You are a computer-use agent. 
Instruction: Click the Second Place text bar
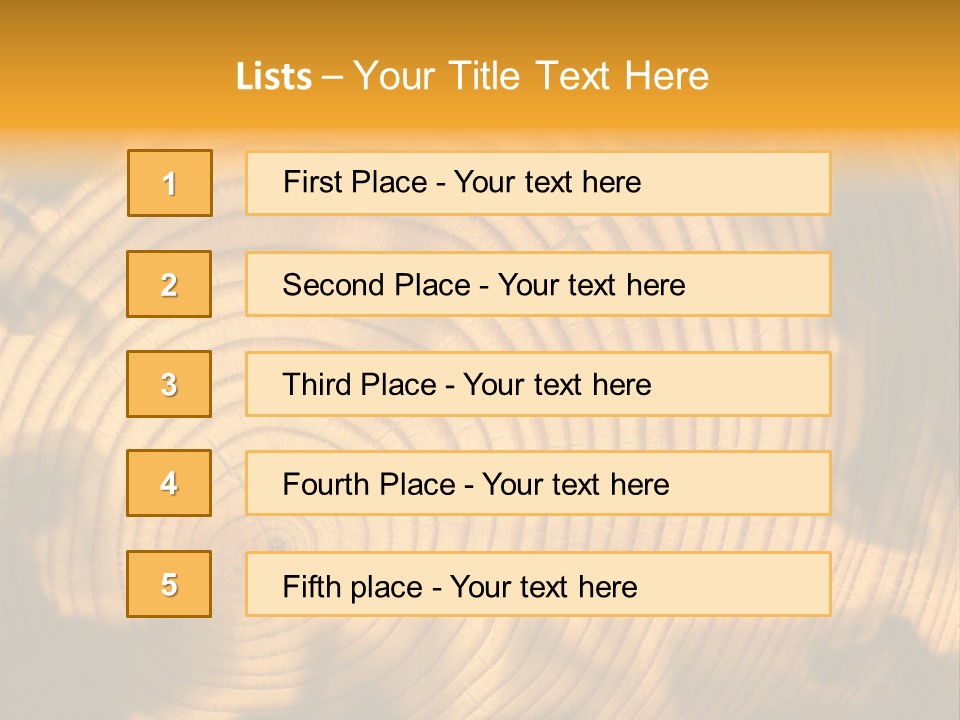pos(538,284)
